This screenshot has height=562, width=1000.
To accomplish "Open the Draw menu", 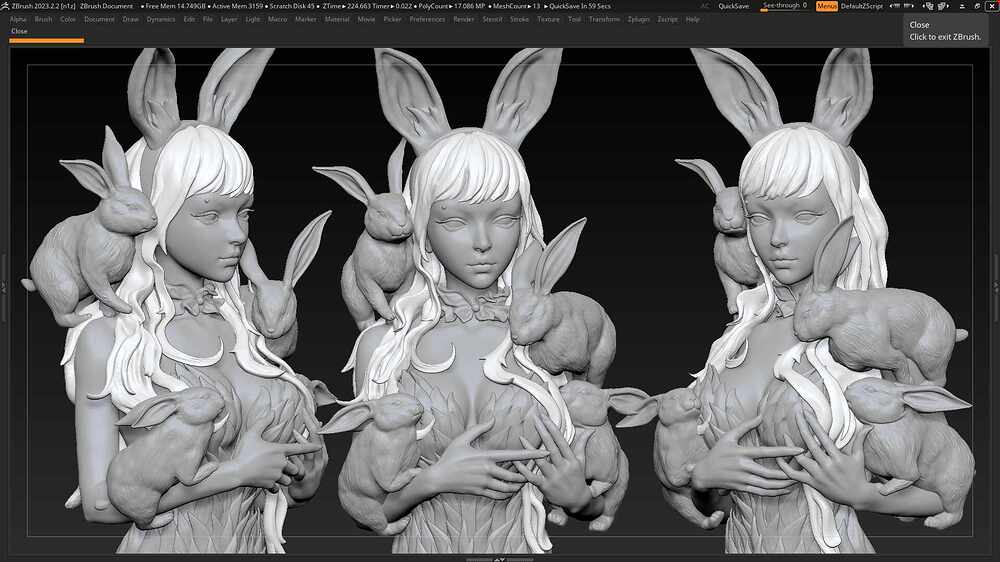I will click(x=131, y=19).
